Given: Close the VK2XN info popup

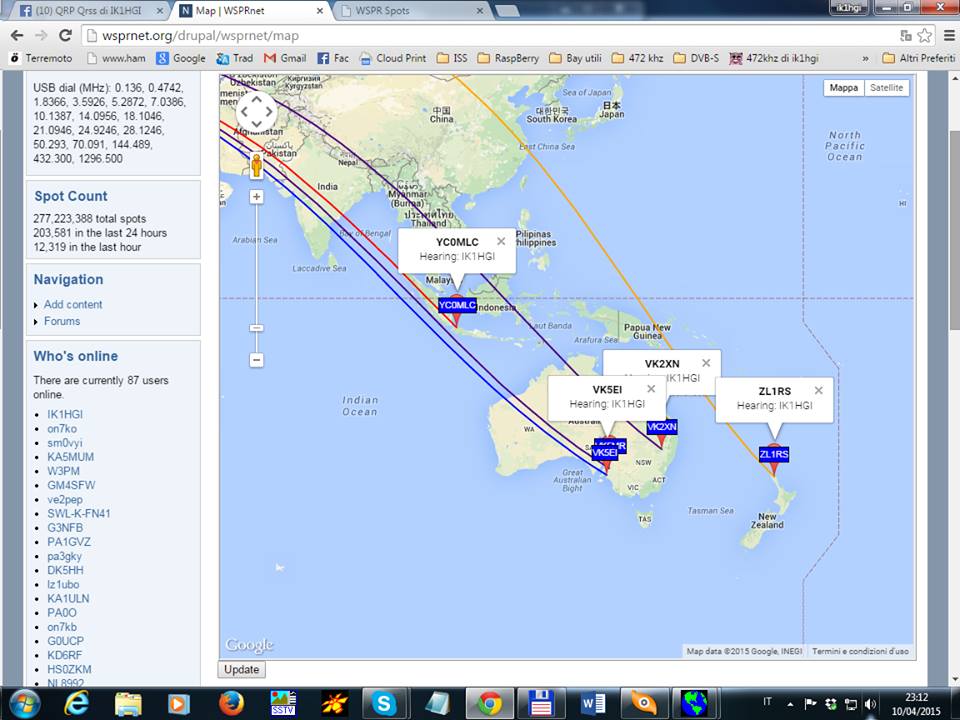Looking at the screenshot, I should pos(706,363).
